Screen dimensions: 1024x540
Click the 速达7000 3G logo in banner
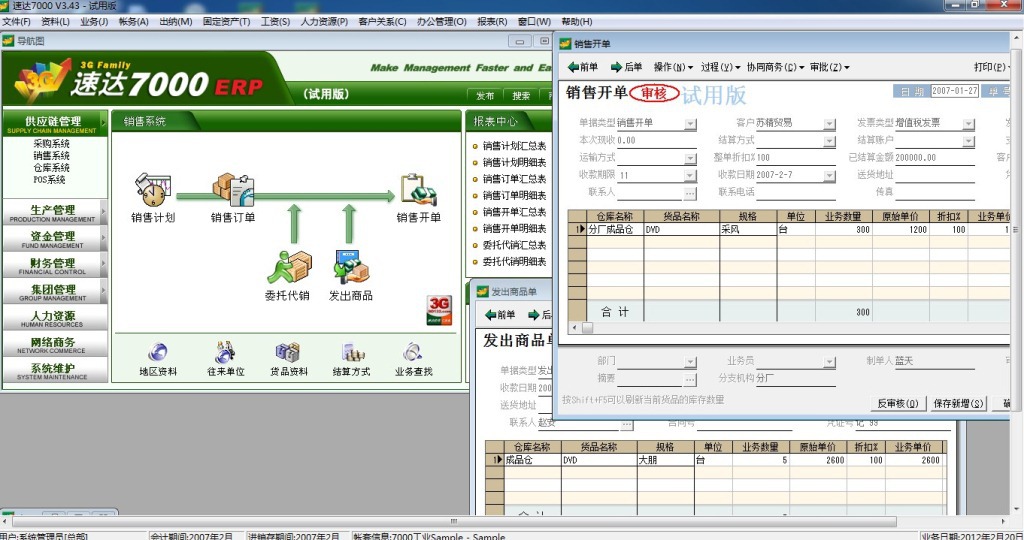pyautogui.click(x=42, y=80)
